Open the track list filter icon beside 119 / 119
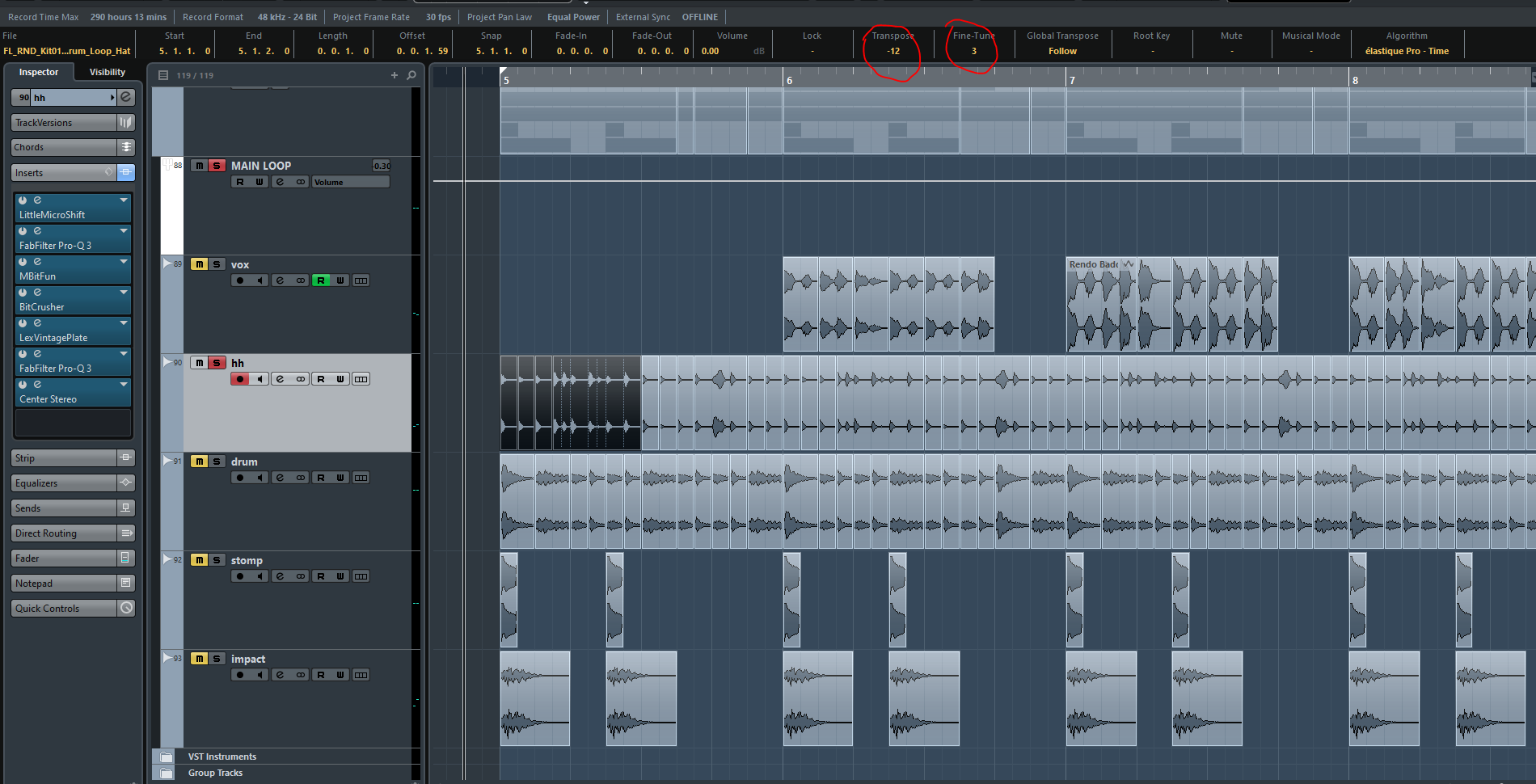 click(163, 75)
